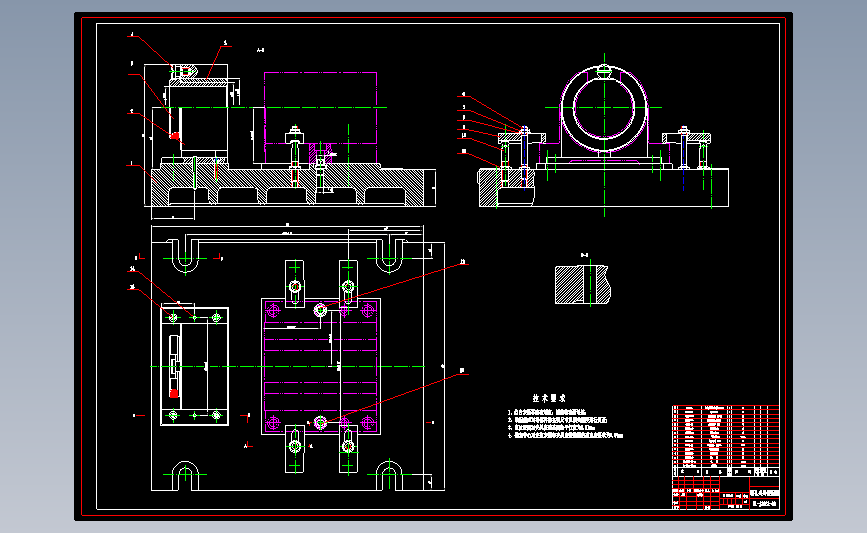Select the lower locating pin circle on workpiece

[320, 422]
